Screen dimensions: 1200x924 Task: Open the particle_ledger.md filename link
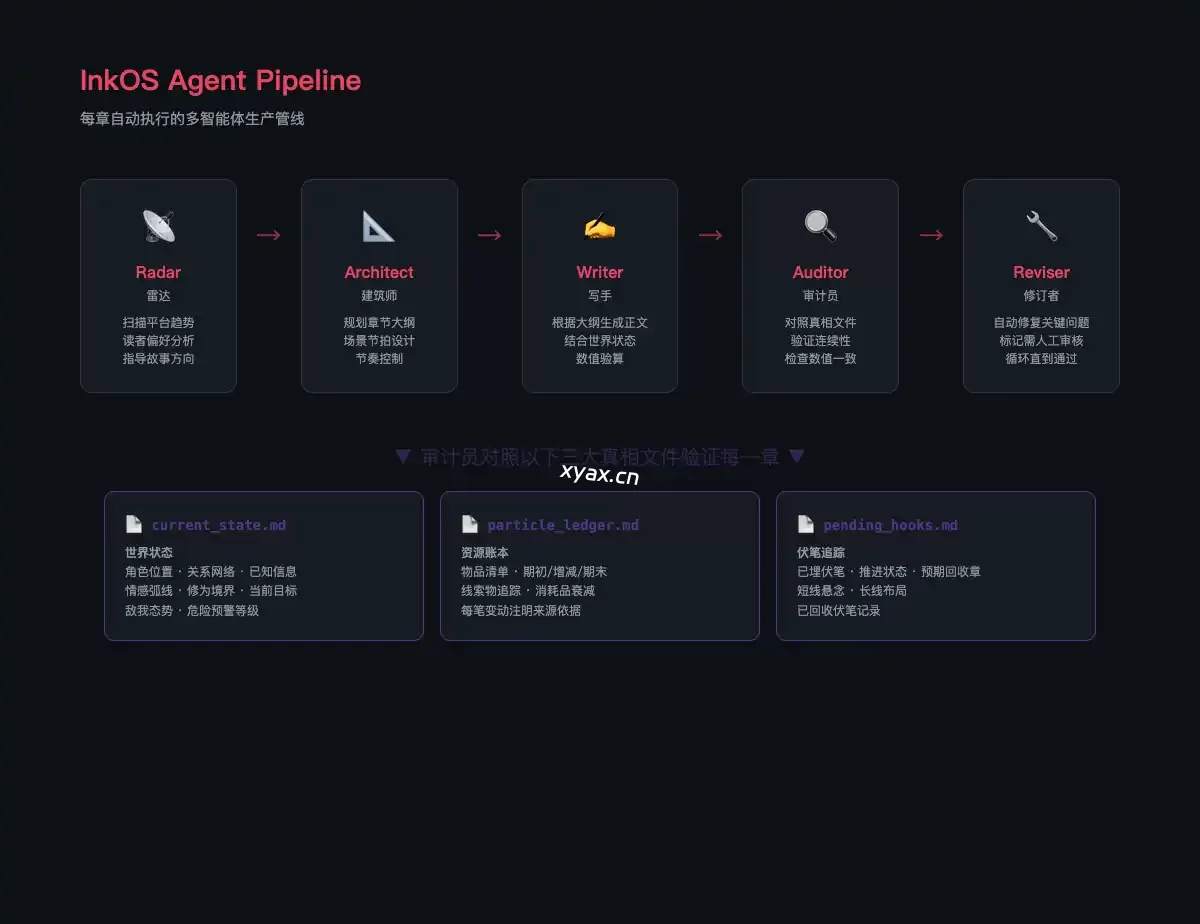563,525
